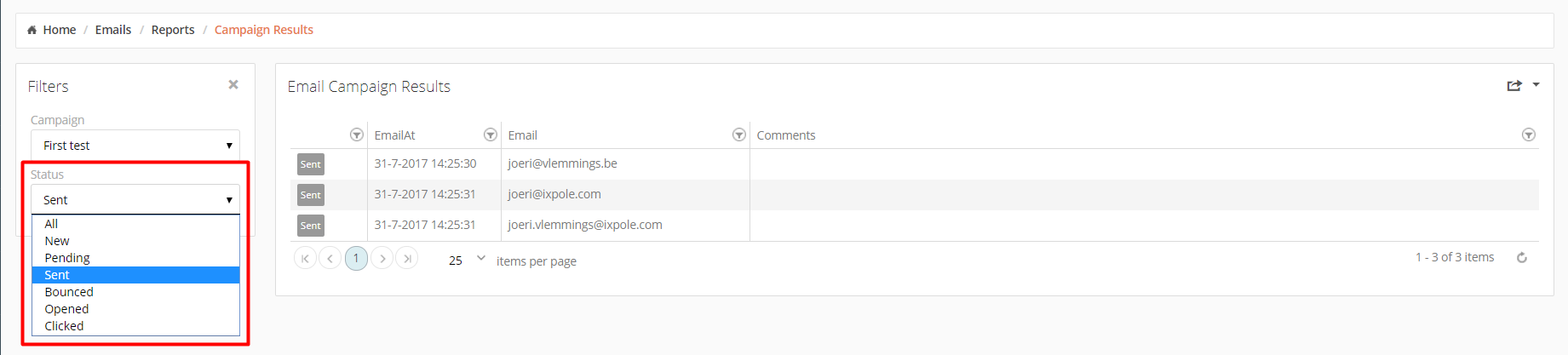This screenshot has height=355, width=1568.
Task: Select Bounced in Status list
Action: [x=135, y=292]
